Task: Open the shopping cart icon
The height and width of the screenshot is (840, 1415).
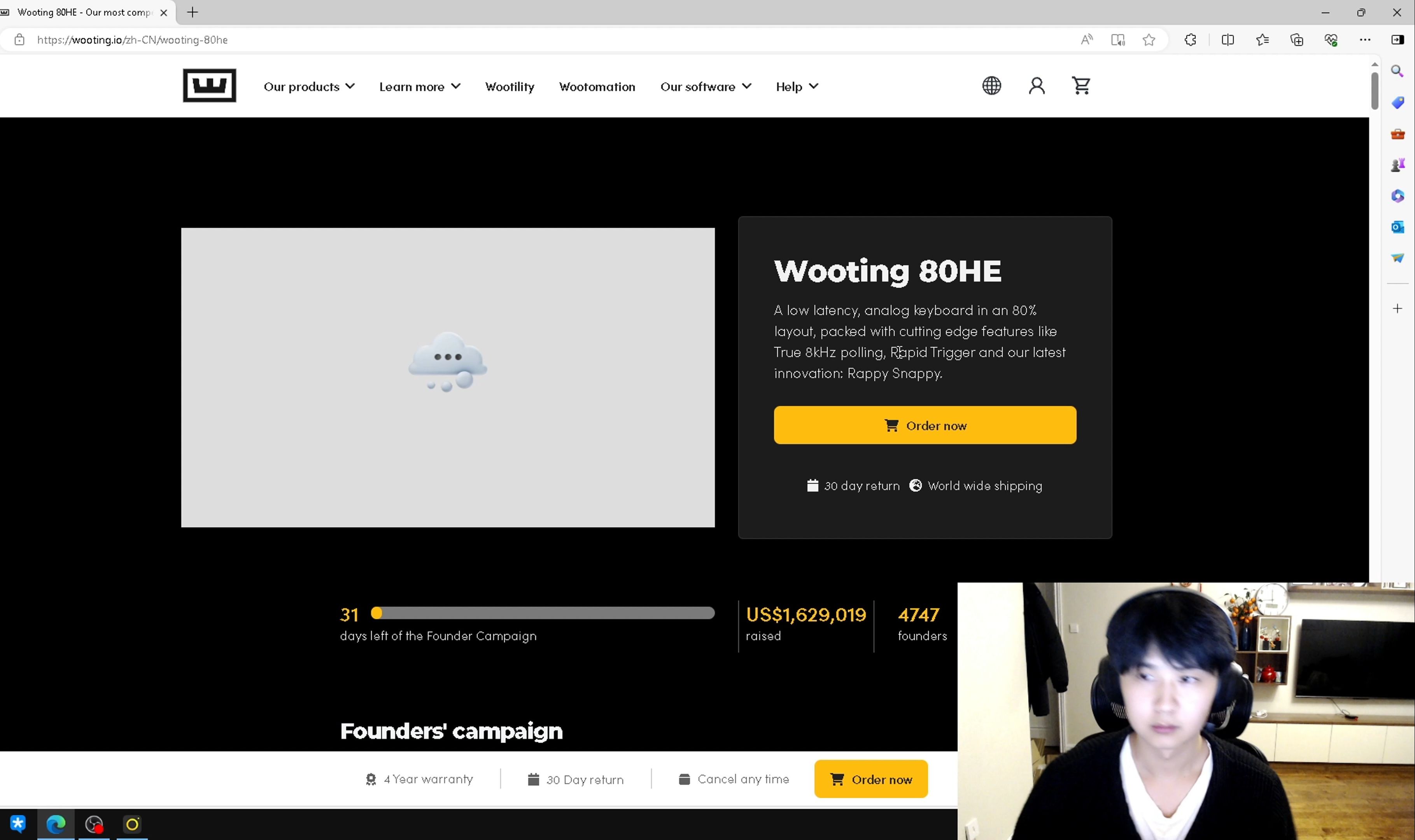Action: click(x=1081, y=86)
